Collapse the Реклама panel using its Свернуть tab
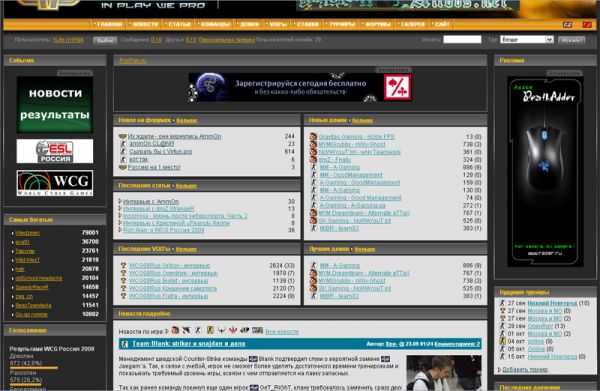This screenshot has height=391, width=600. click(x=564, y=73)
